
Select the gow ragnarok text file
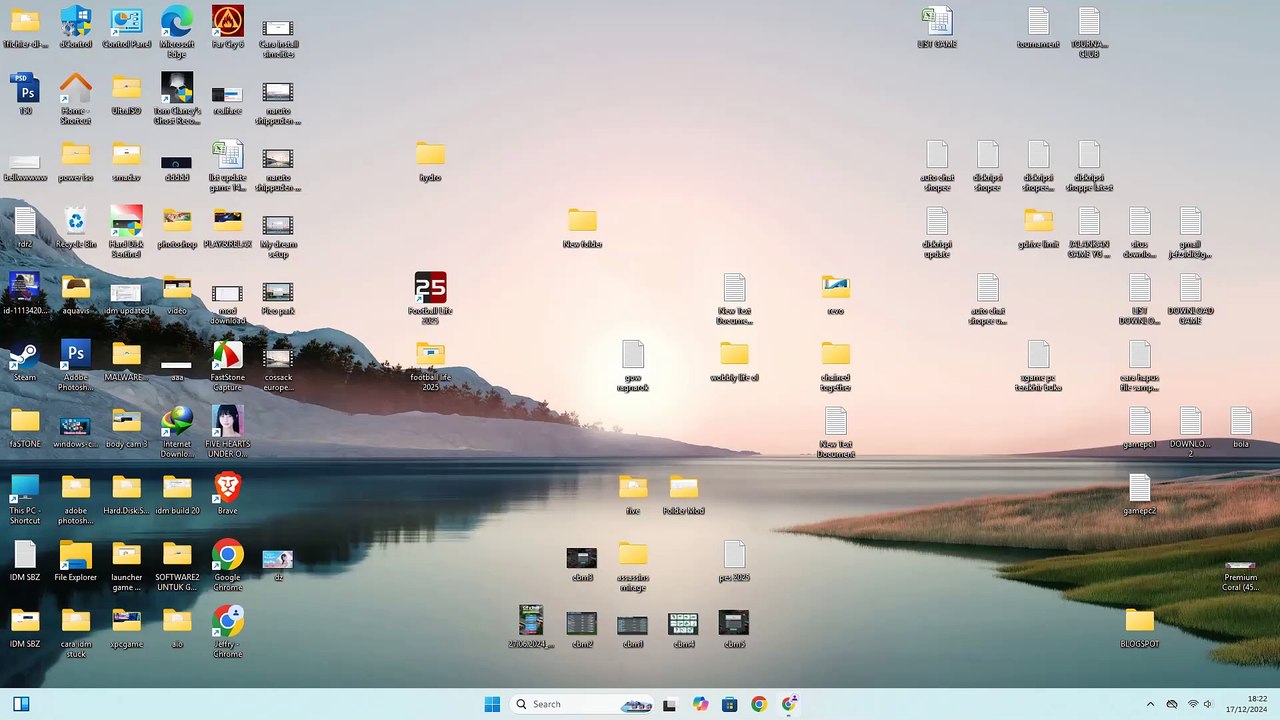tap(633, 366)
